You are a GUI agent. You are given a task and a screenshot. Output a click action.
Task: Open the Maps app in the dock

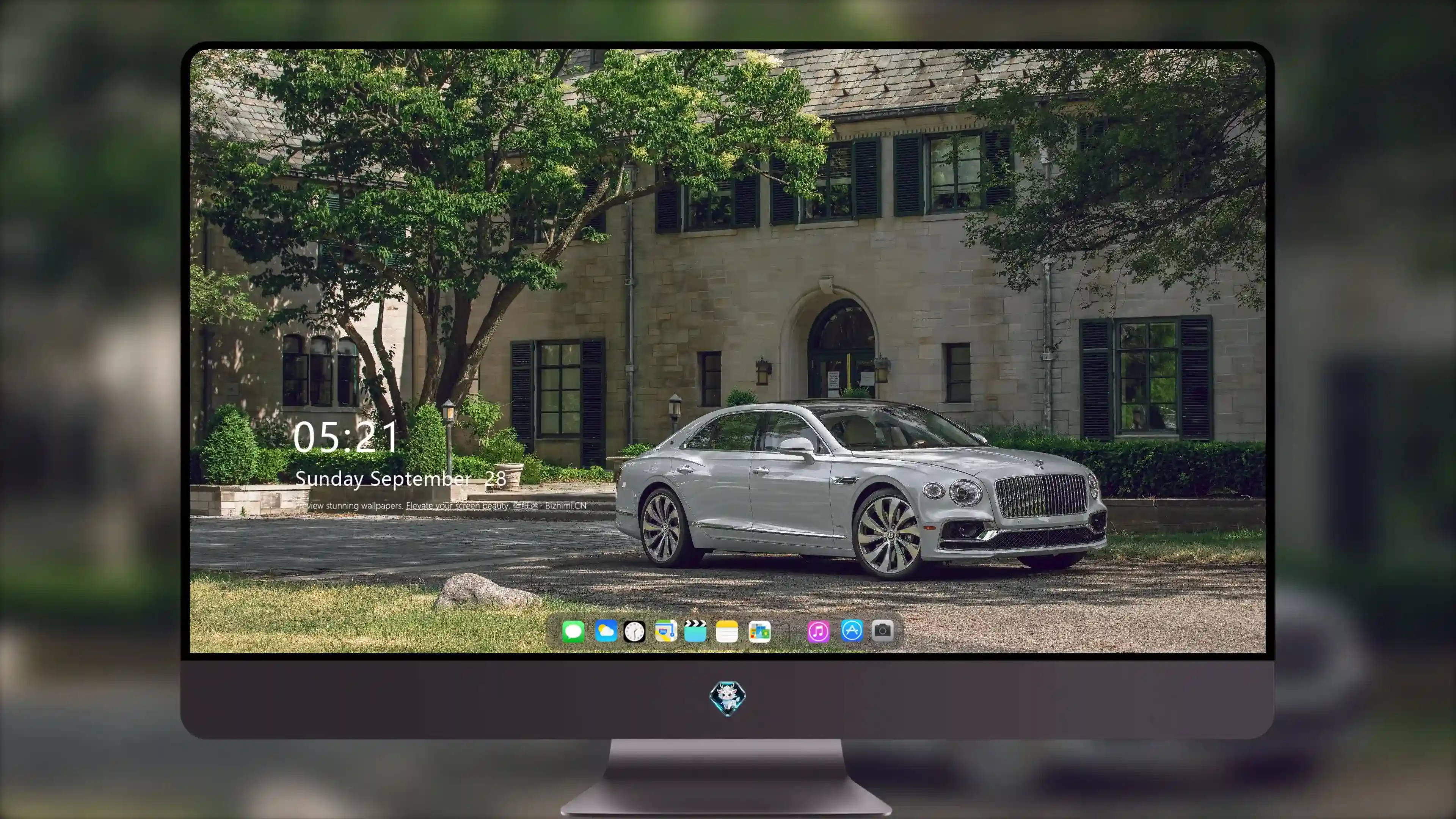point(666,631)
